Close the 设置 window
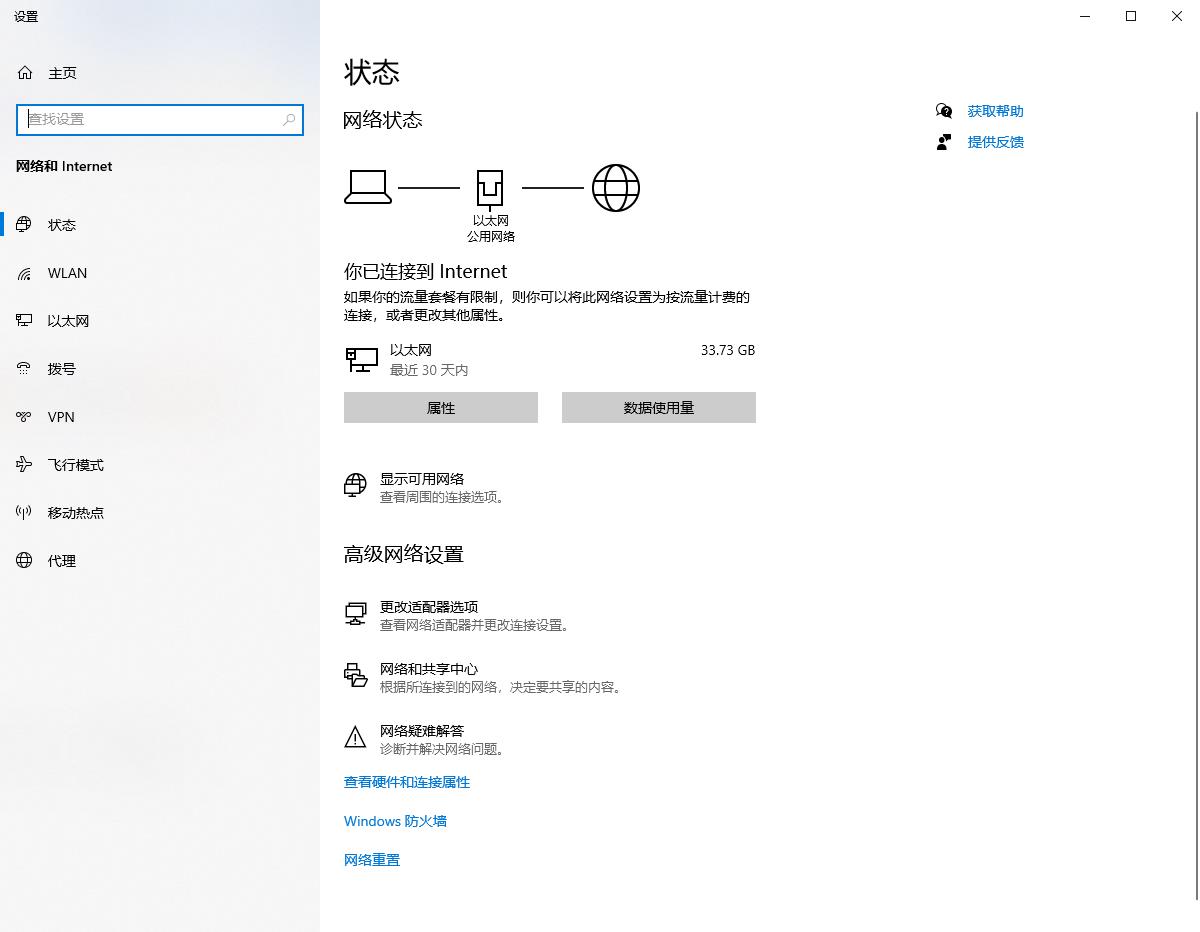Viewport: 1200px width, 932px height. (x=1177, y=16)
